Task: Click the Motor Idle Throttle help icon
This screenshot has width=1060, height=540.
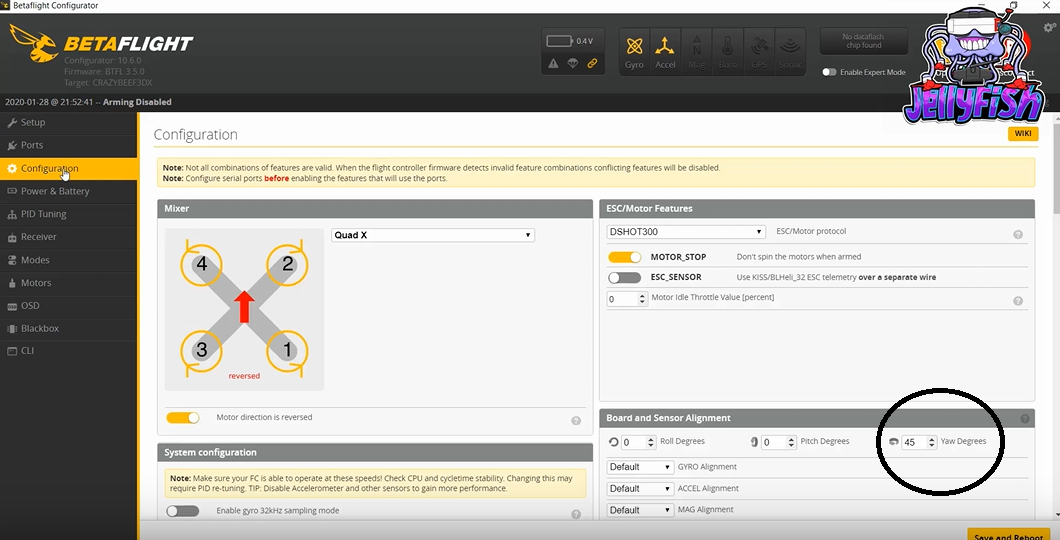Action: pyautogui.click(x=1017, y=301)
